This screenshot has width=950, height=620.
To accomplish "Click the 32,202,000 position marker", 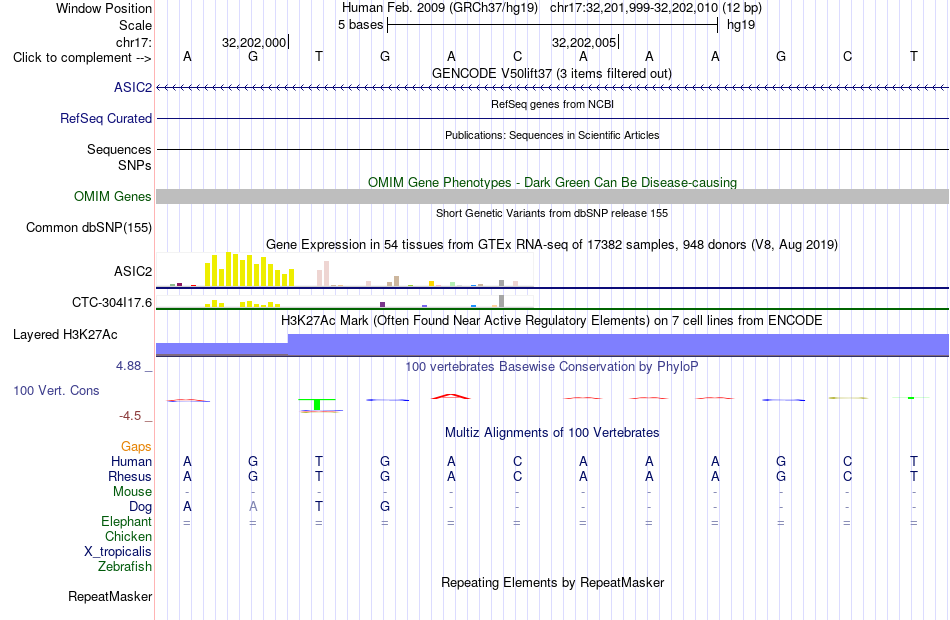I will point(255,42).
